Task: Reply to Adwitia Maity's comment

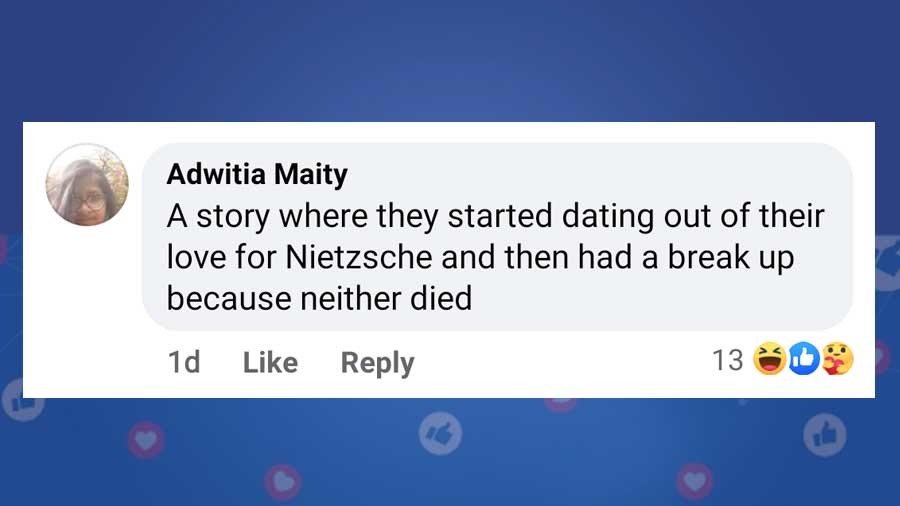Action: tap(377, 363)
